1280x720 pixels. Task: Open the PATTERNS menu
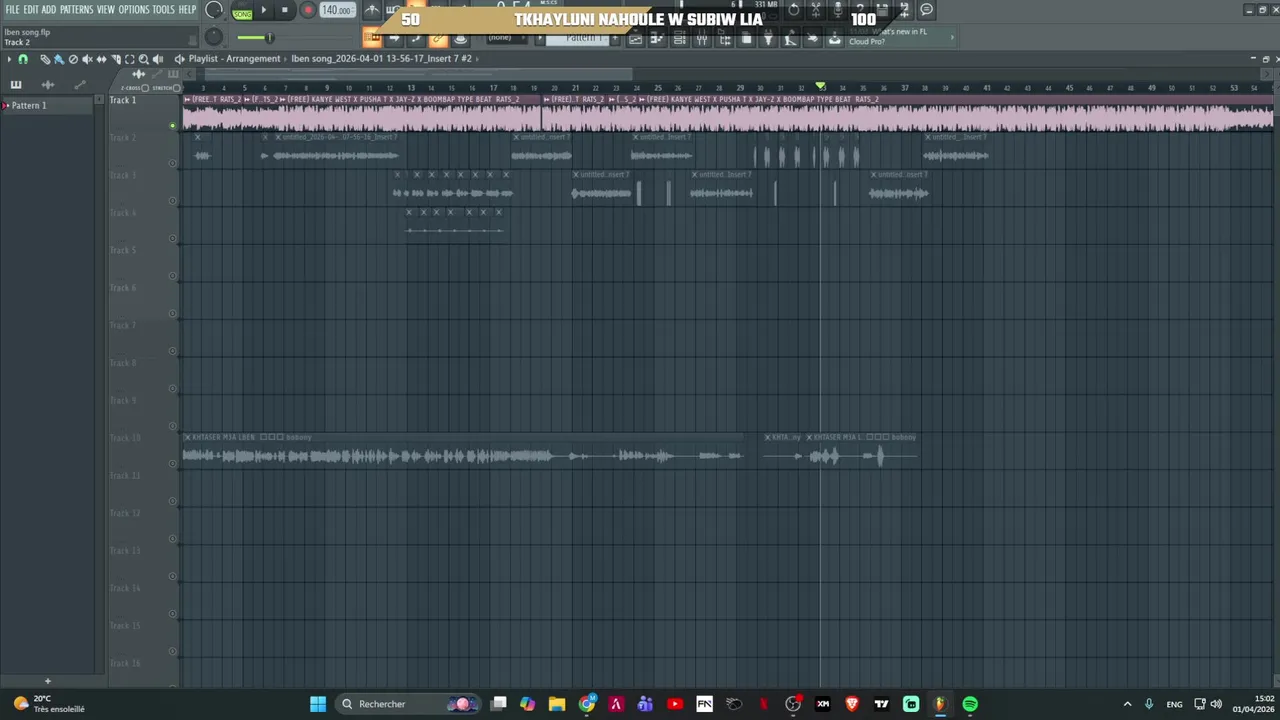pos(76,10)
